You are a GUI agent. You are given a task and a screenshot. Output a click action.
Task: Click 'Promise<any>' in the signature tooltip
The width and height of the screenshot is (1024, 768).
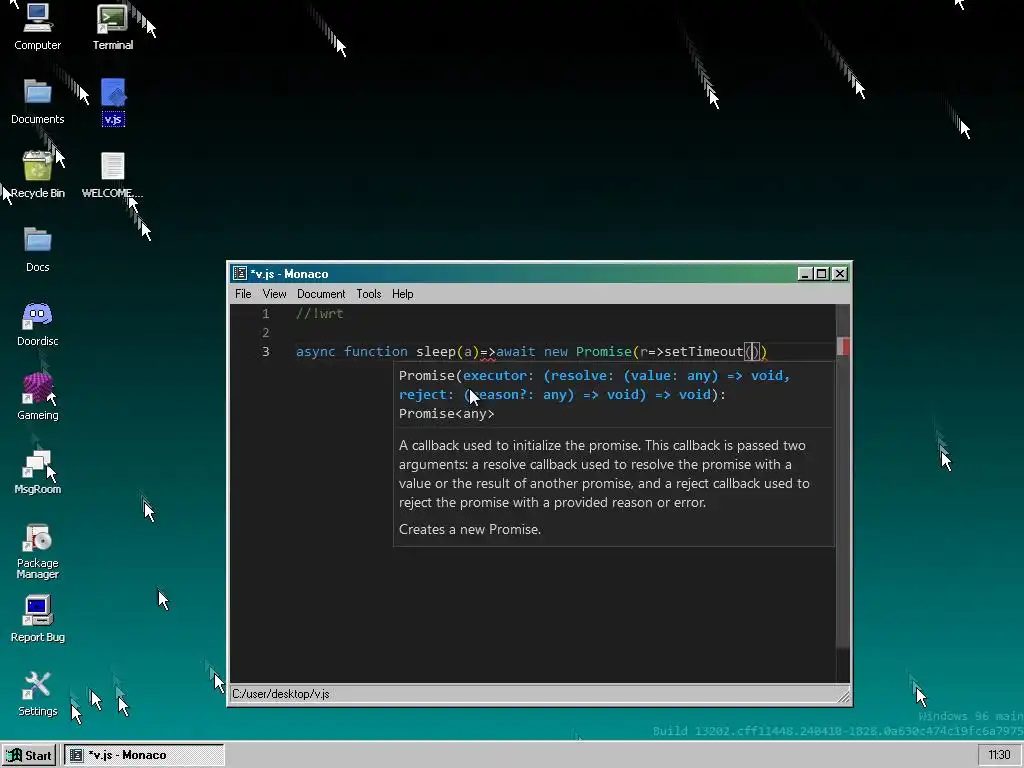click(x=447, y=414)
